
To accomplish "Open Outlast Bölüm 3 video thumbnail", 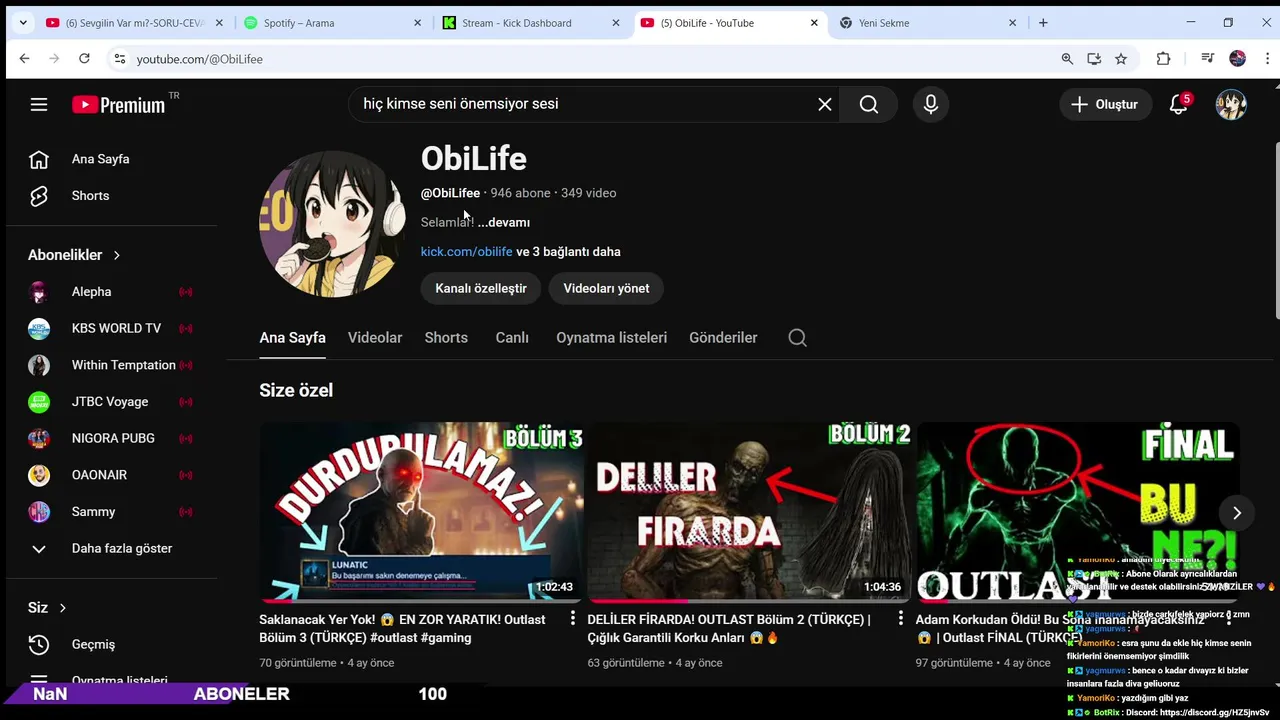I will pos(421,512).
